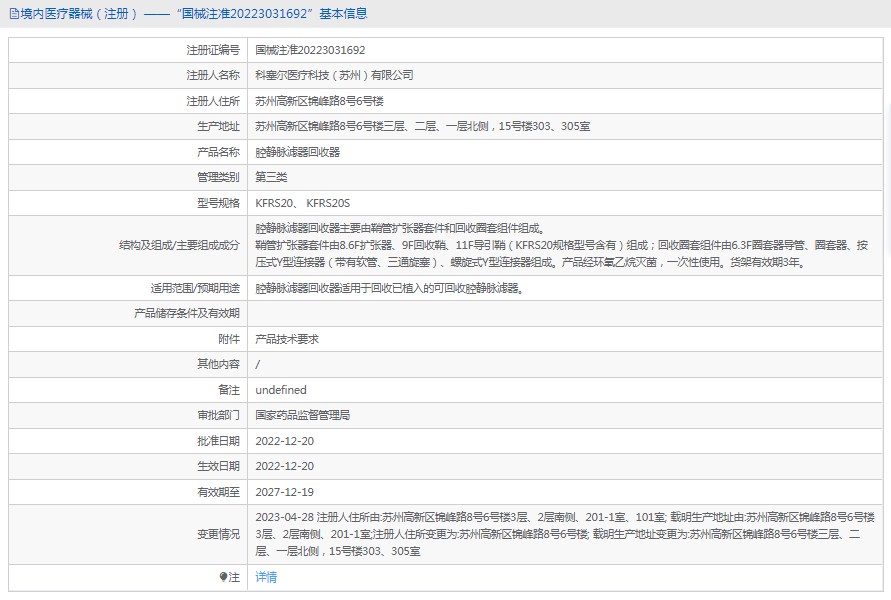Click the 备注 row label
The height and width of the screenshot is (600, 891).
pos(229,390)
